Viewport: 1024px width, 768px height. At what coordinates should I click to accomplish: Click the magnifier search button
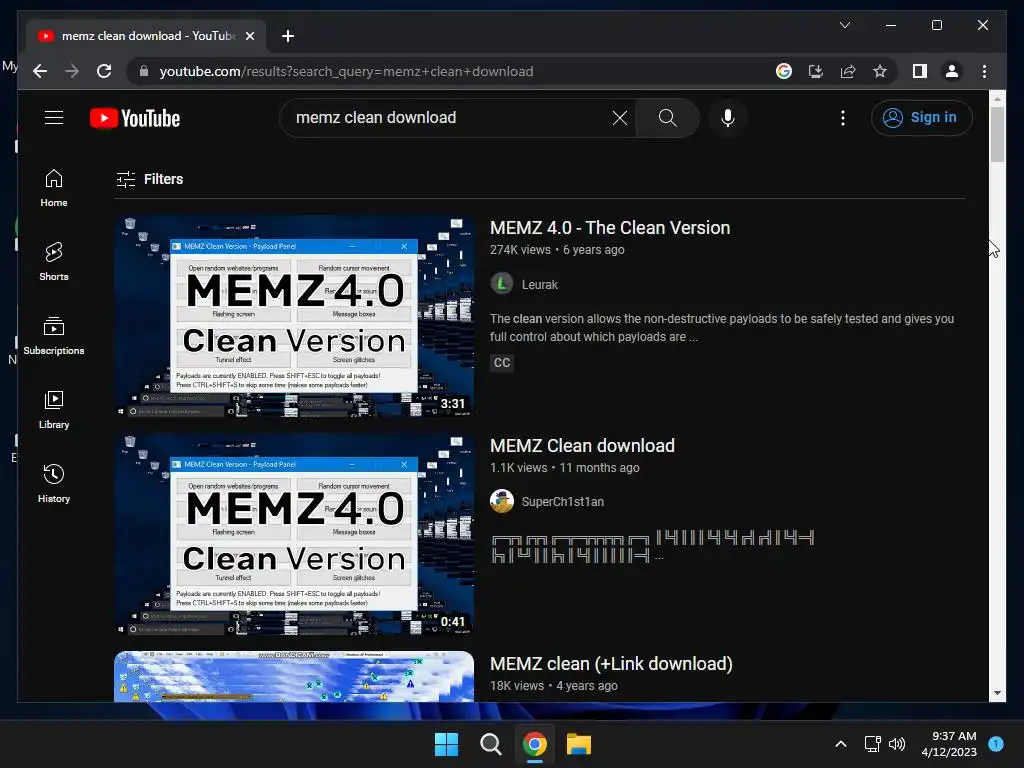[x=667, y=118]
